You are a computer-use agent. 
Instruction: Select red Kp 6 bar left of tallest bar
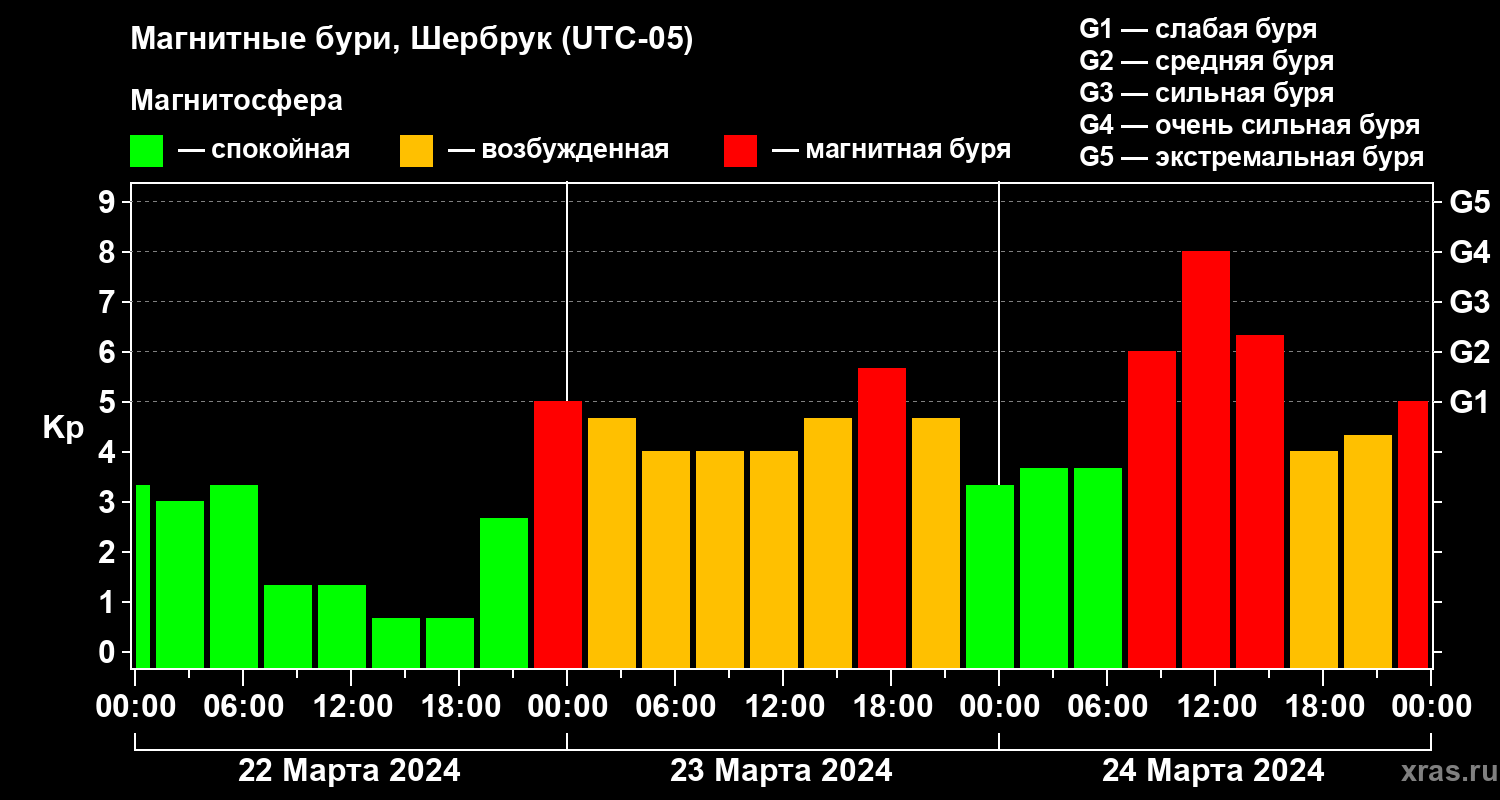(1152, 509)
